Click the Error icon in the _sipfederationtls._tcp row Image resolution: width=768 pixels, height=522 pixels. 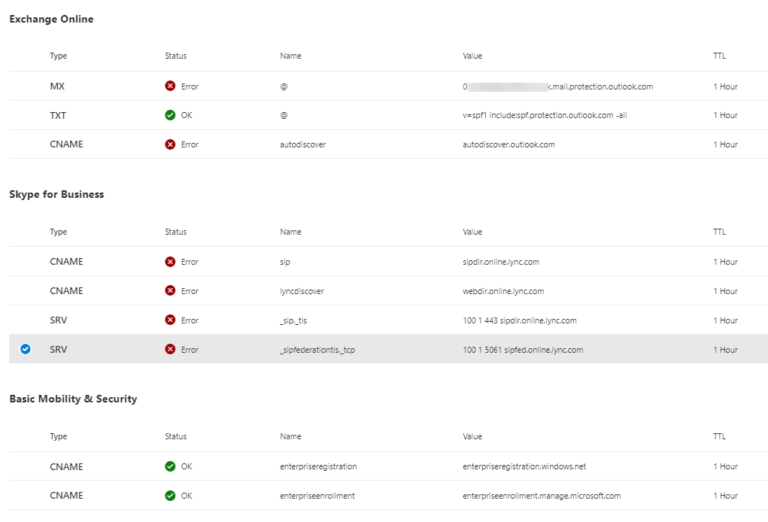click(x=170, y=349)
